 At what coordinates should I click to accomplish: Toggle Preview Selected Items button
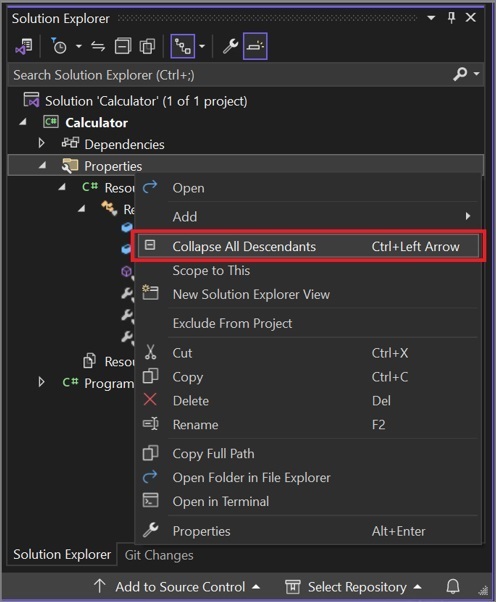(255, 46)
